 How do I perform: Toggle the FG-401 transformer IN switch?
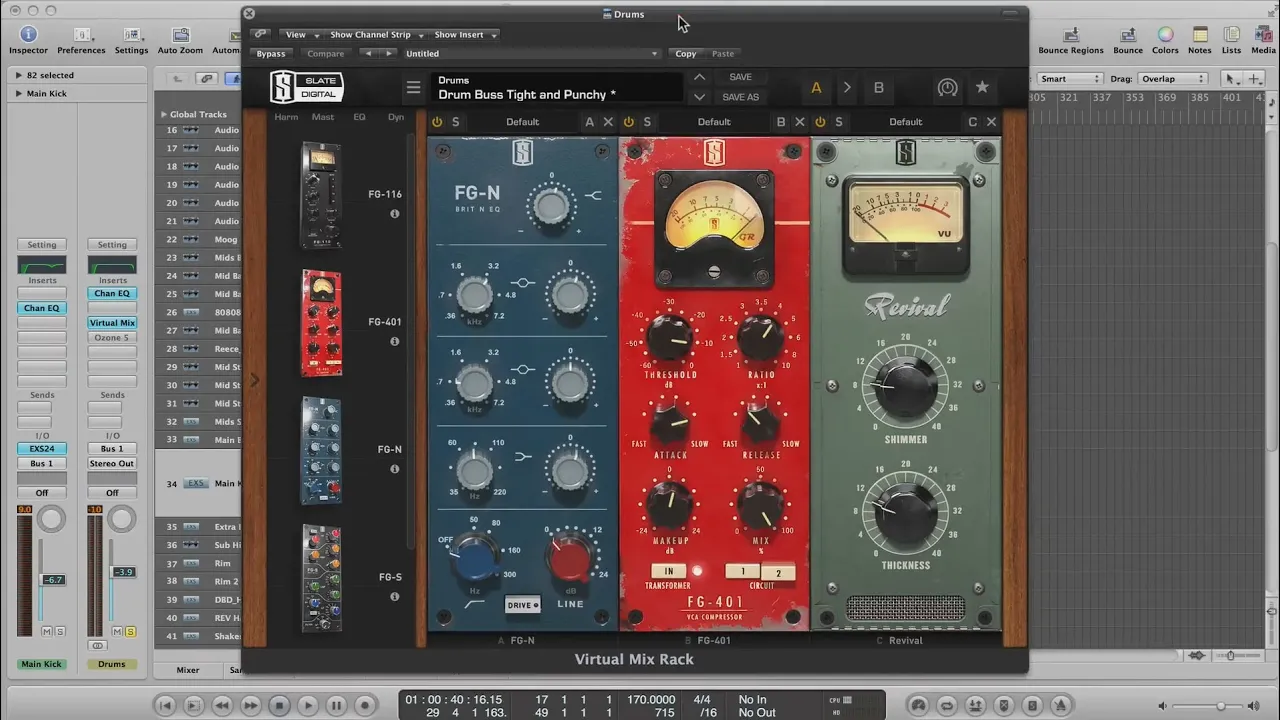(x=668, y=571)
